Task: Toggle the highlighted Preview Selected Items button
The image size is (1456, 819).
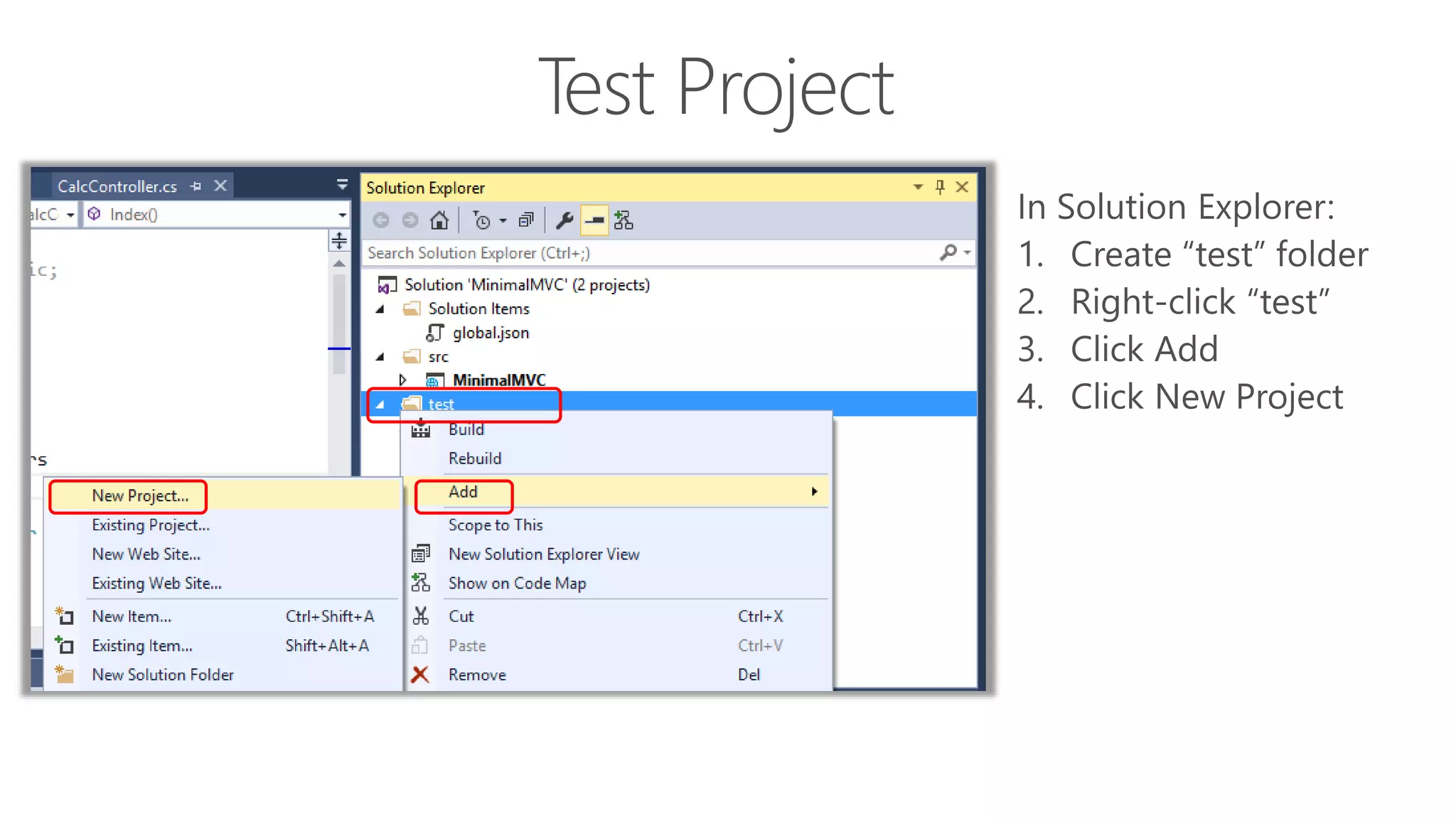Action: [594, 221]
